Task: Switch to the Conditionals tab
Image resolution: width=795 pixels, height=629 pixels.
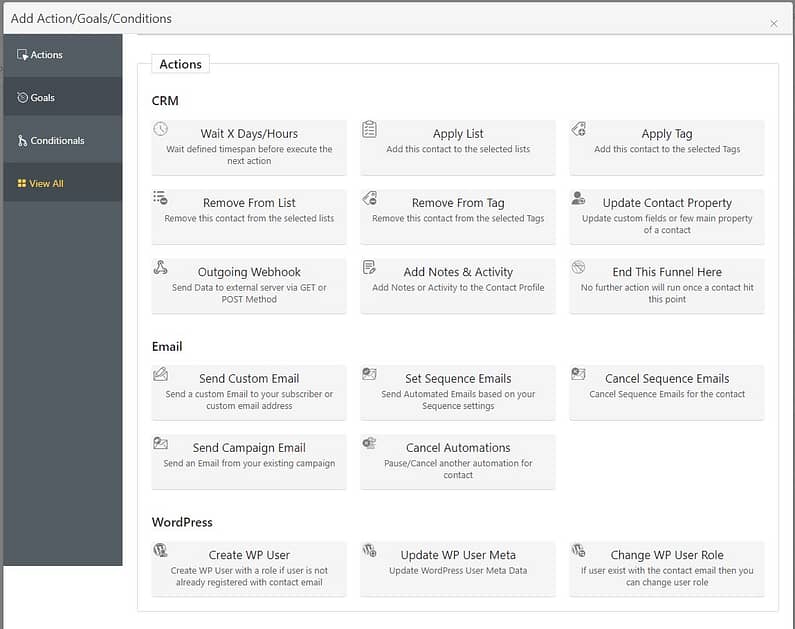Action: point(63,140)
